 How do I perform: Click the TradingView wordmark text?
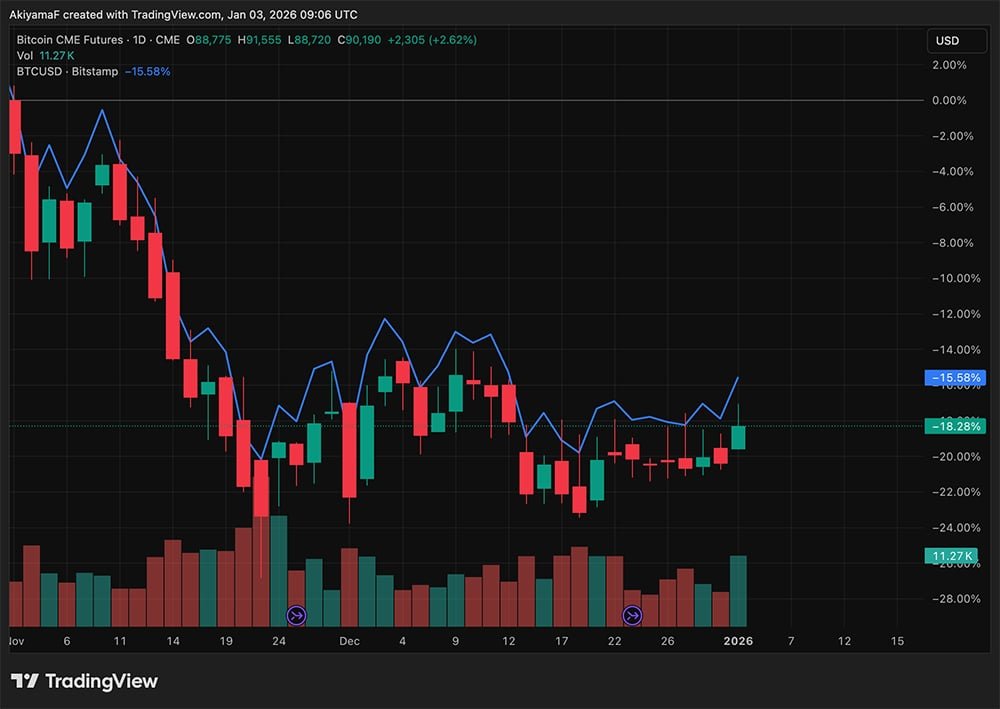coord(102,681)
